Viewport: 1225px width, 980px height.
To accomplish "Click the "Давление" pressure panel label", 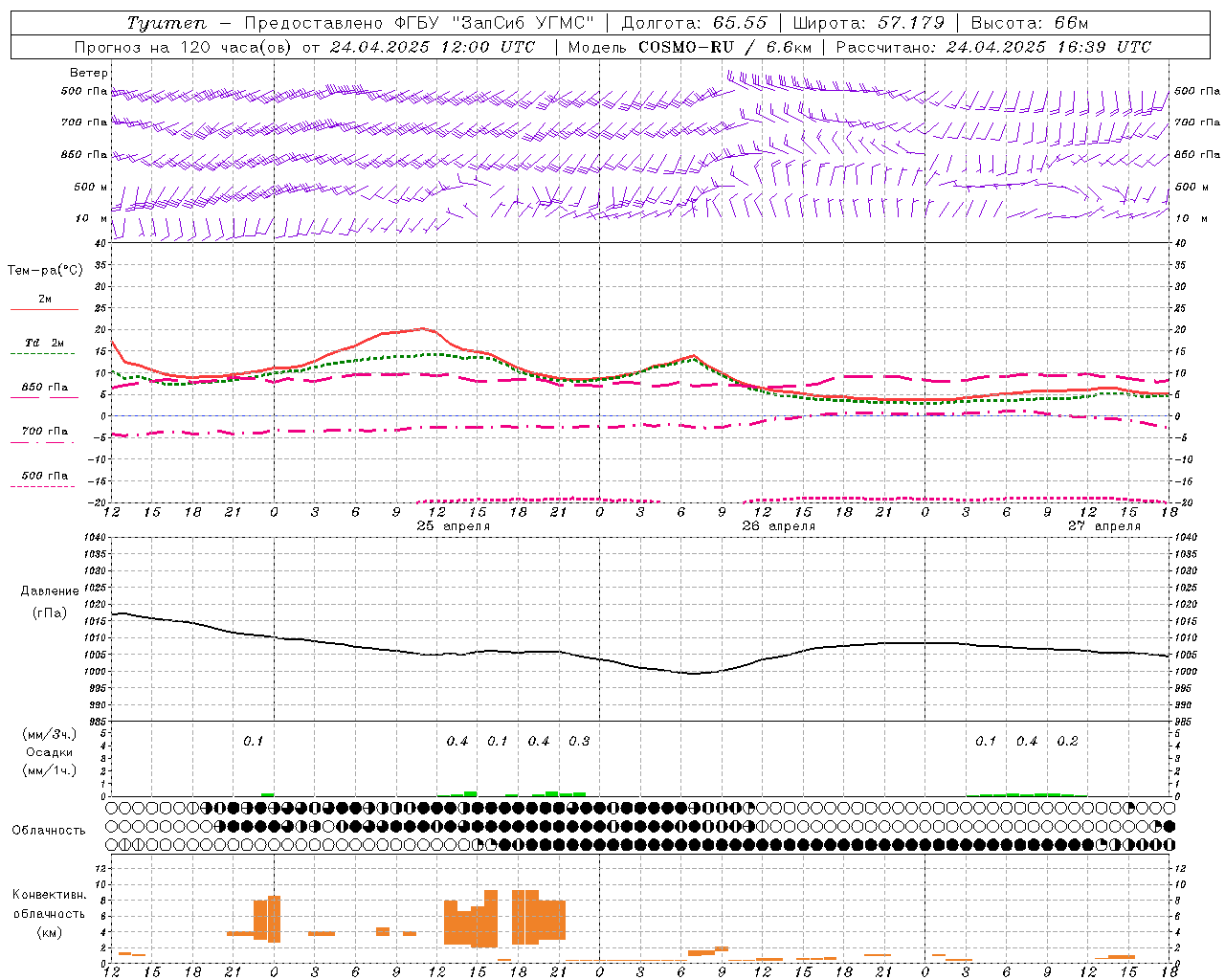I will click(50, 591).
